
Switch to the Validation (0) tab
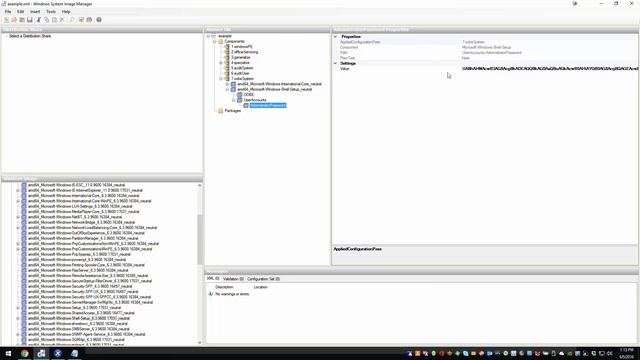pos(233,279)
